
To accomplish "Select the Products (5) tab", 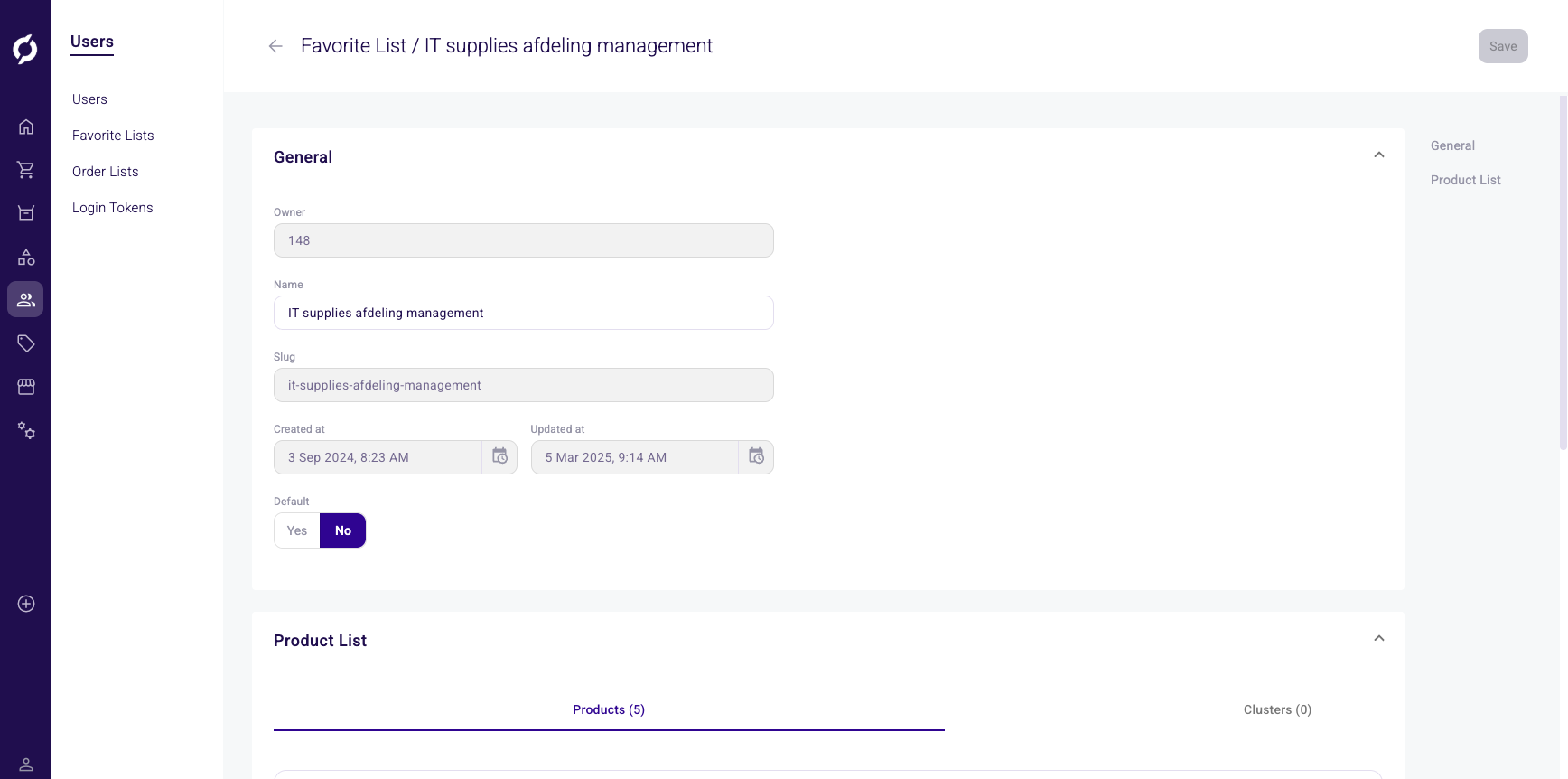I will 608,709.
